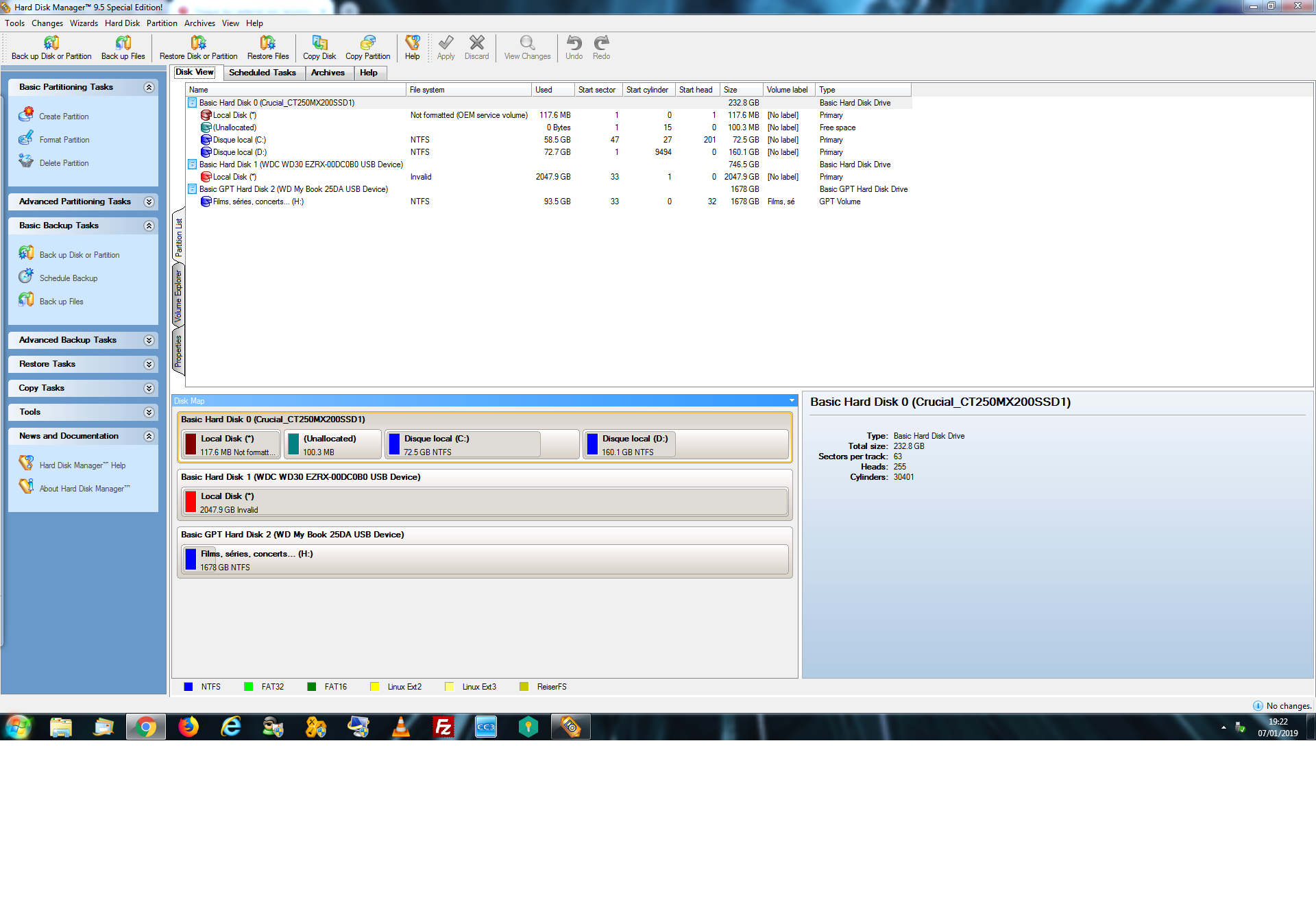The width and height of the screenshot is (1316, 911).
Task: Open the Tools menu
Action: (14, 23)
